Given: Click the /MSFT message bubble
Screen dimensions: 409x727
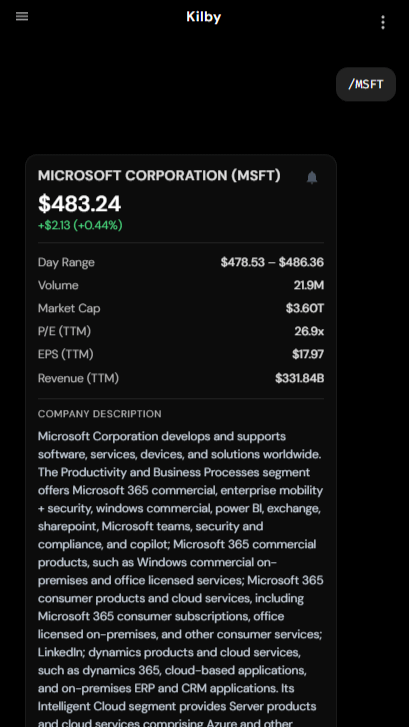Looking at the screenshot, I should 366,84.
